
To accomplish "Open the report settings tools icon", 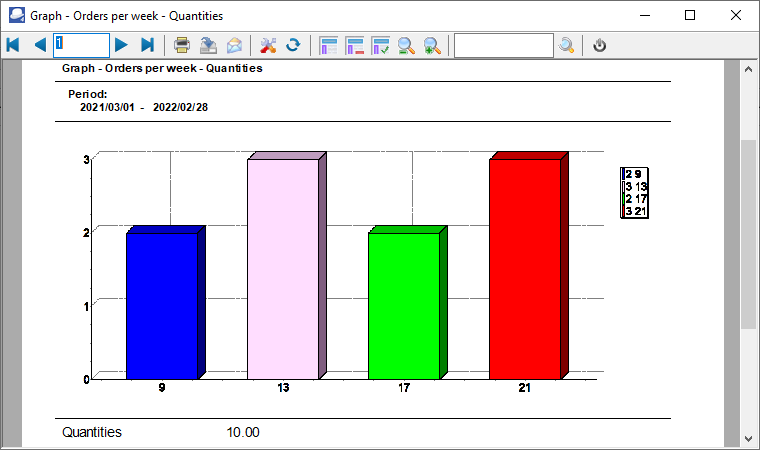I will [x=268, y=45].
